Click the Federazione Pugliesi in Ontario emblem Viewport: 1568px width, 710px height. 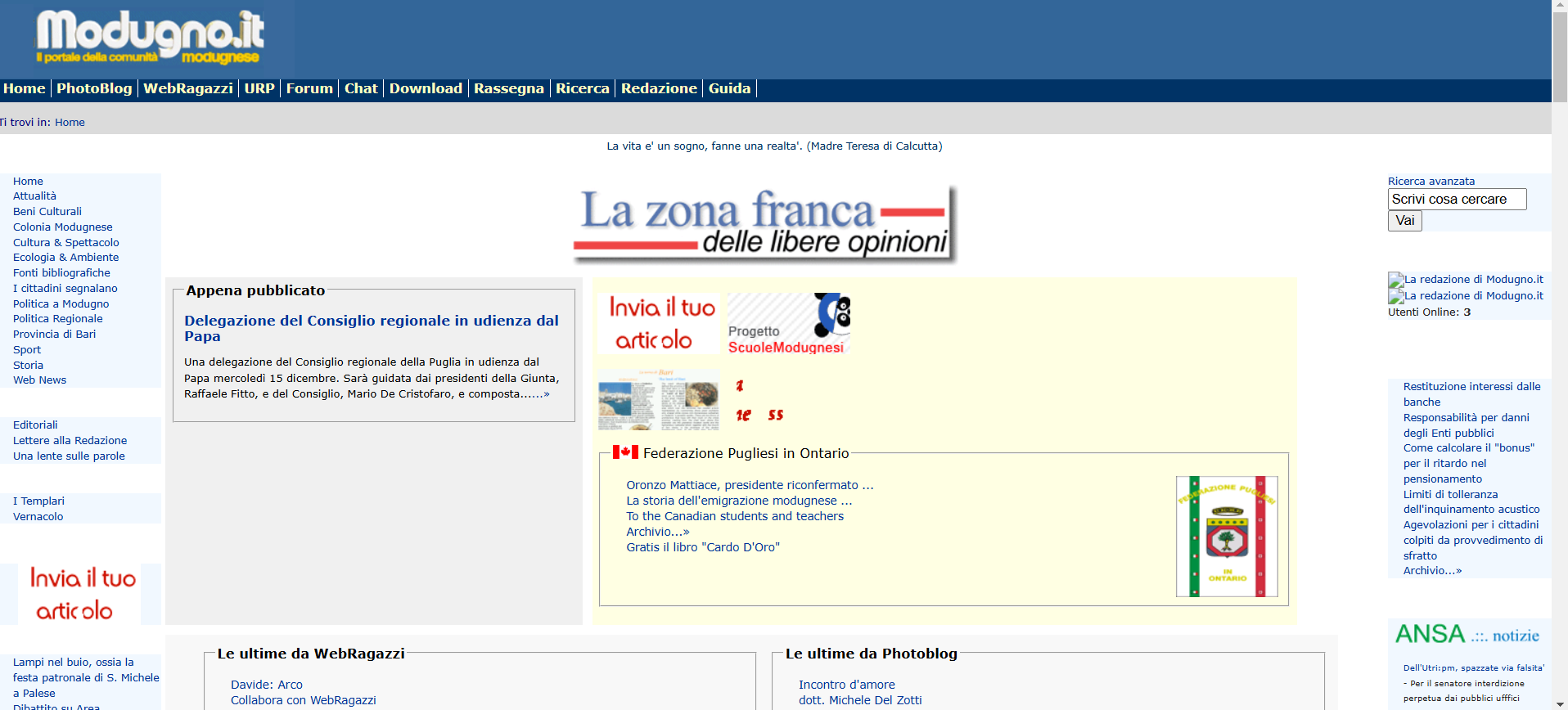[1227, 537]
